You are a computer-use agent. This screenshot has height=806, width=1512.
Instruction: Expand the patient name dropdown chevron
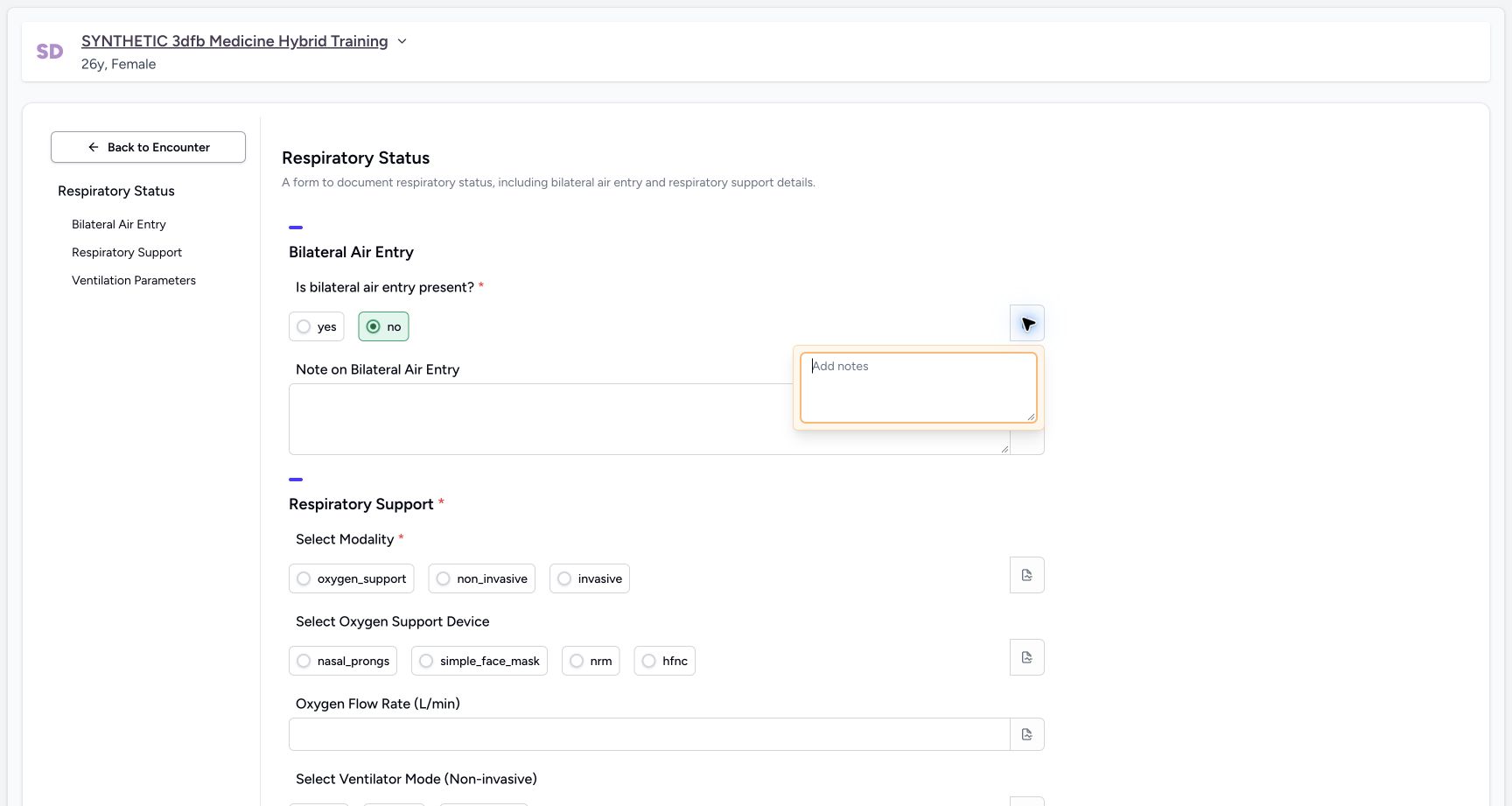[x=402, y=41]
